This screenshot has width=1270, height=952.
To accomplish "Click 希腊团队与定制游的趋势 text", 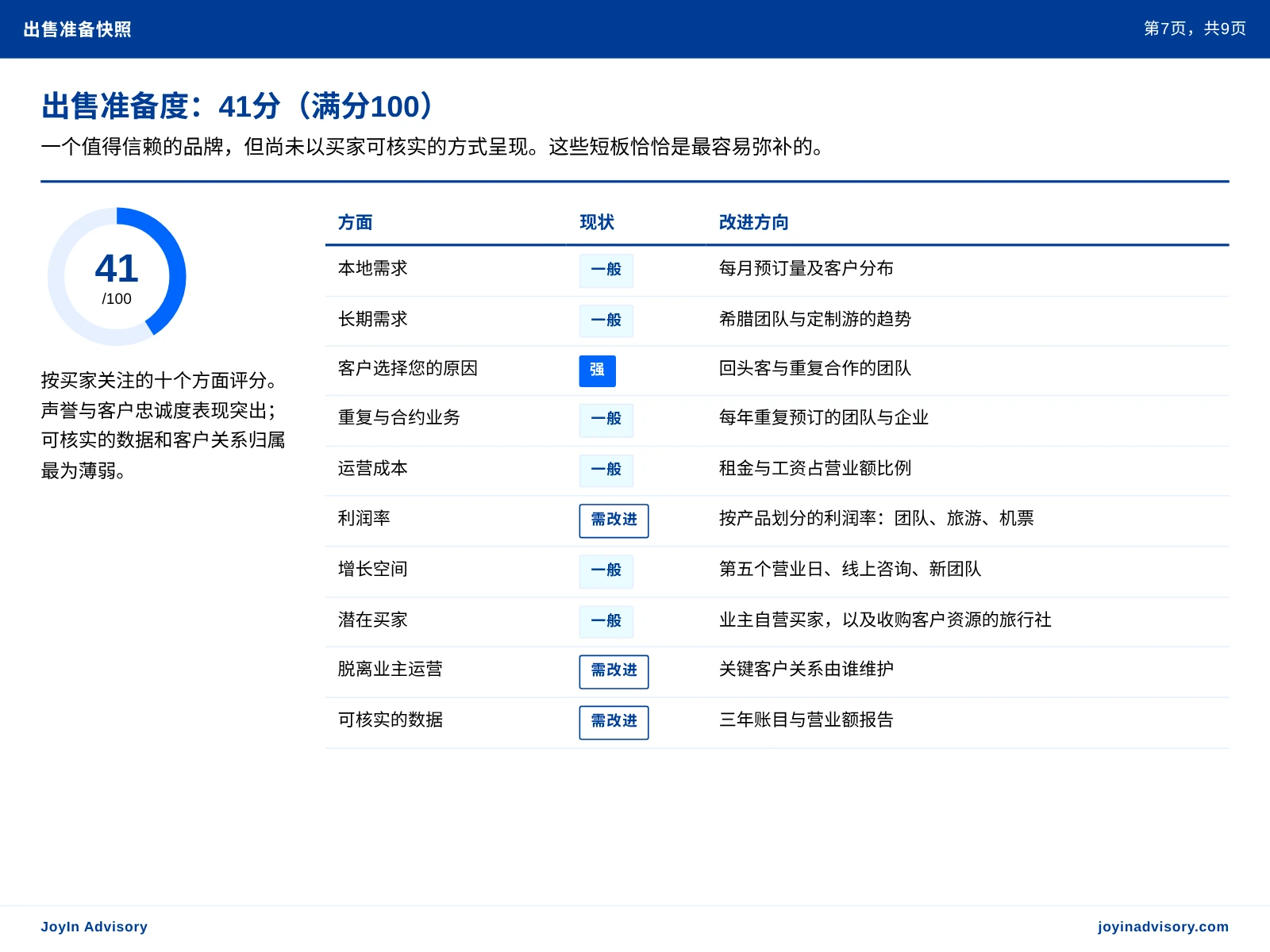I will point(814,320).
